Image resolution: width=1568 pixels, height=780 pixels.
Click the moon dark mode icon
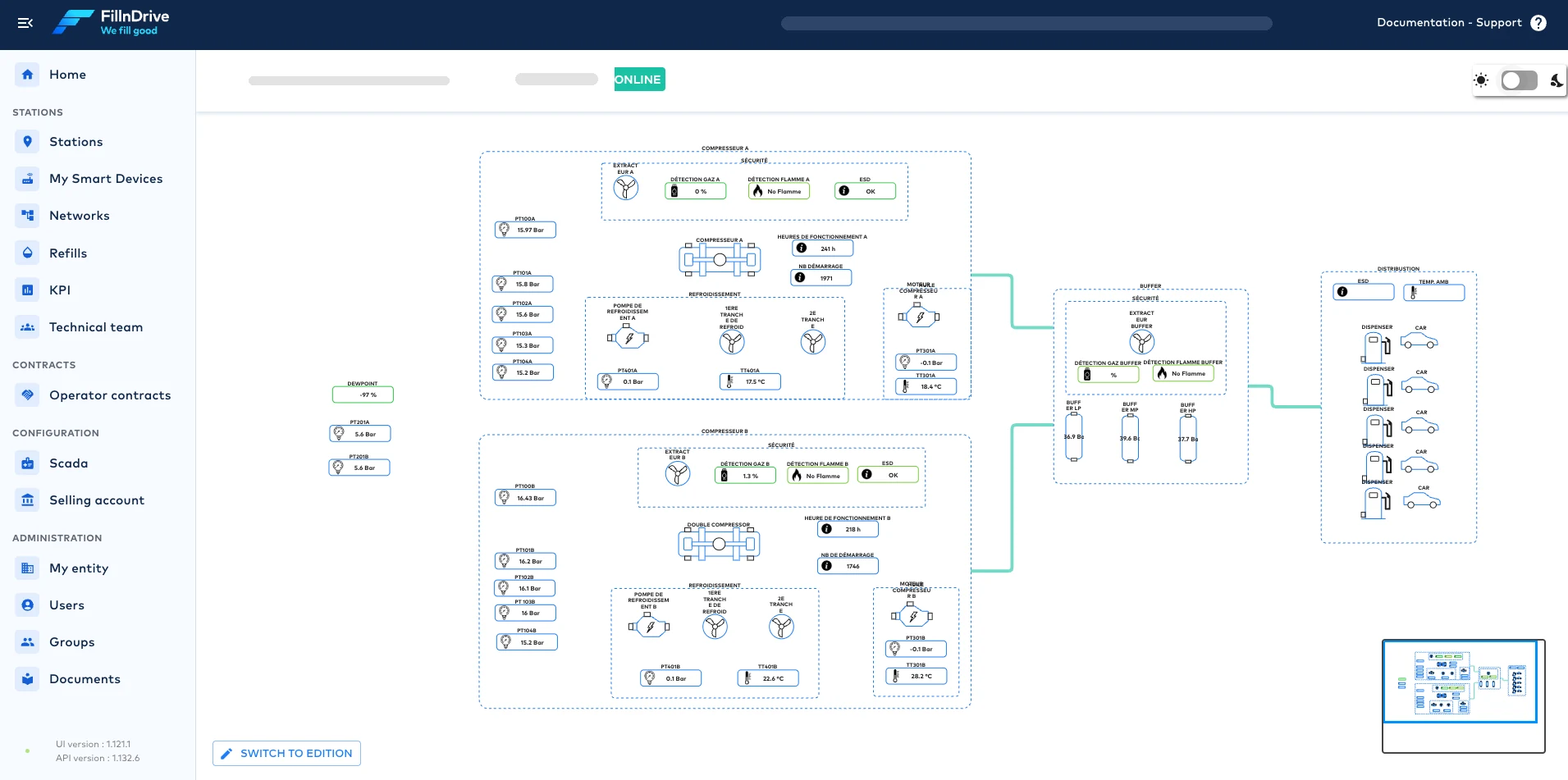[x=1557, y=80]
